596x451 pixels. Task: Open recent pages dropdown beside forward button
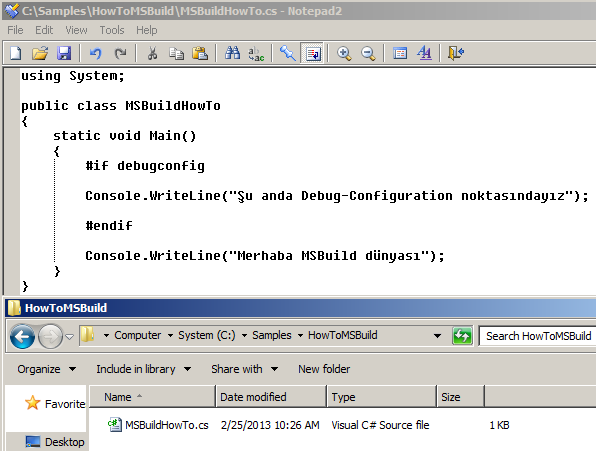70,337
